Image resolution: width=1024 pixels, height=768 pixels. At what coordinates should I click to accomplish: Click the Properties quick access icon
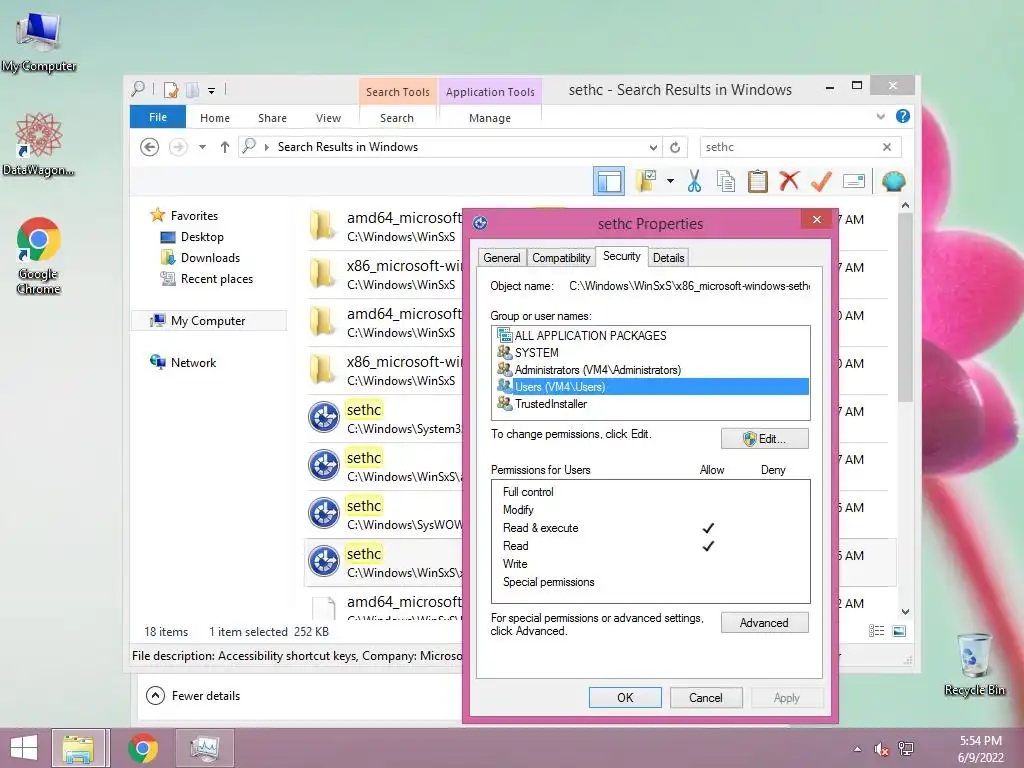click(171, 89)
